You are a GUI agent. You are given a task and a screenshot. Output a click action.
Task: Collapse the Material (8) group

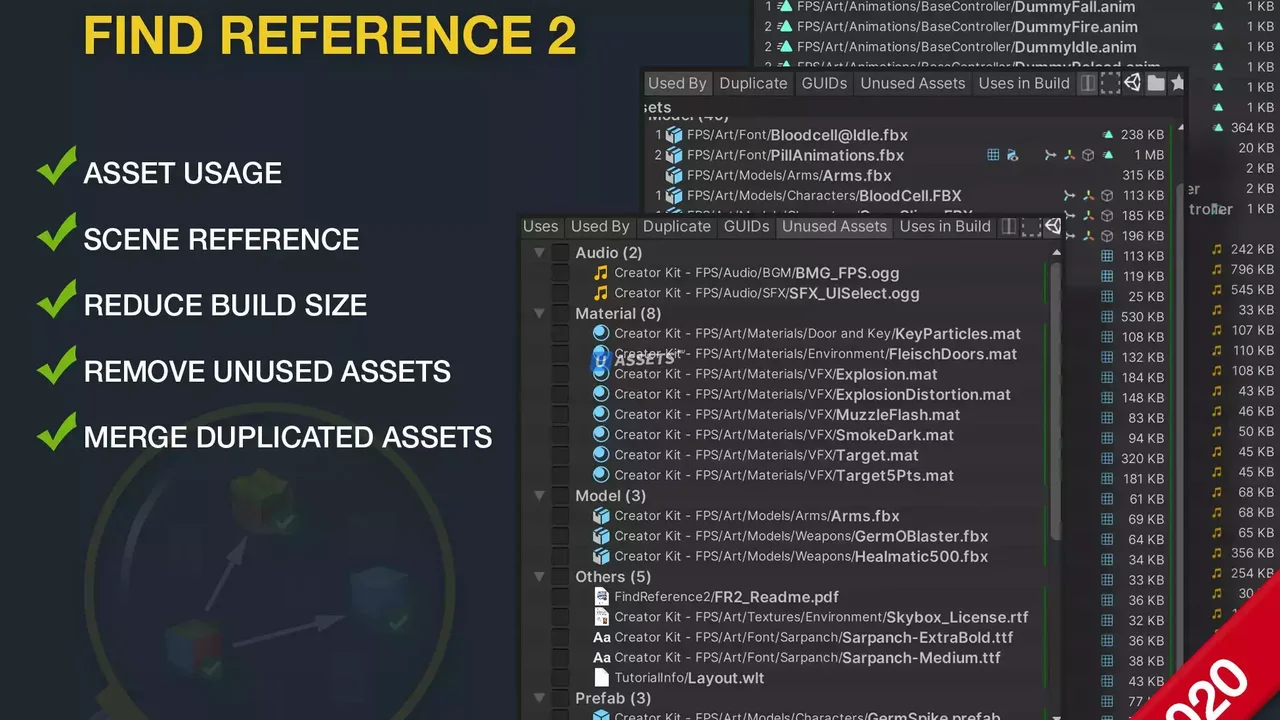(x=539, y=313)
